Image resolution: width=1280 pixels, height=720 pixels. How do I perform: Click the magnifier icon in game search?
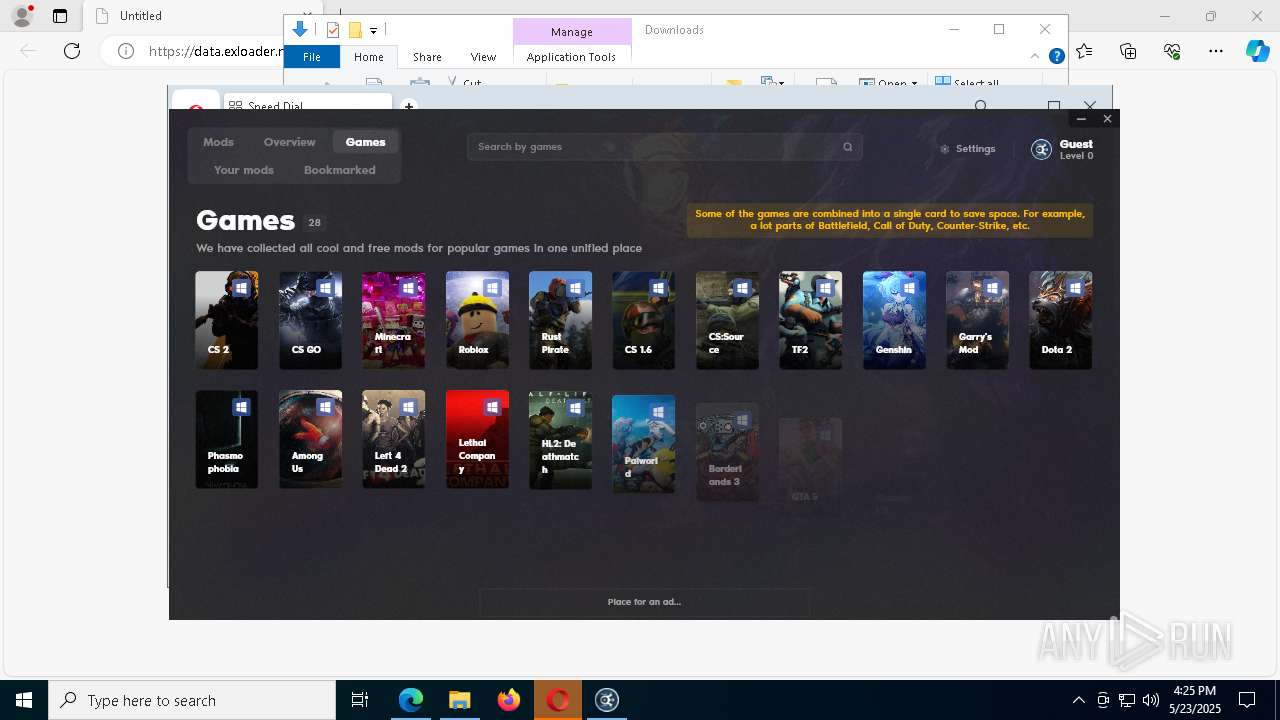point(847,147)
